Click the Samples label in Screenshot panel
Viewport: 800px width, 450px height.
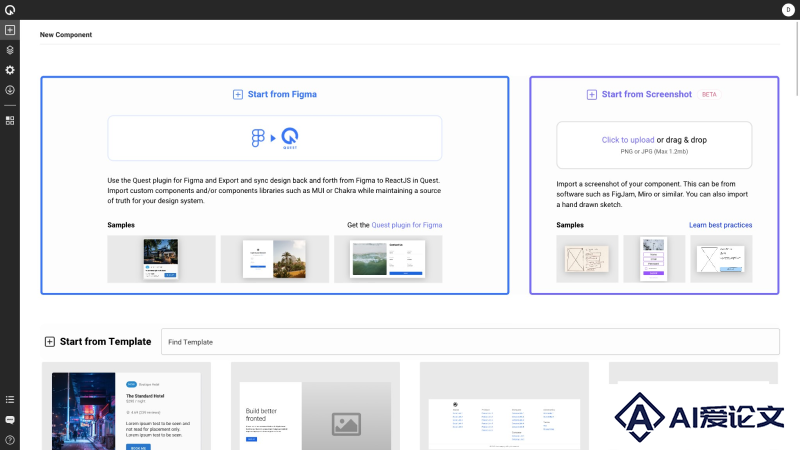point(570,225)
